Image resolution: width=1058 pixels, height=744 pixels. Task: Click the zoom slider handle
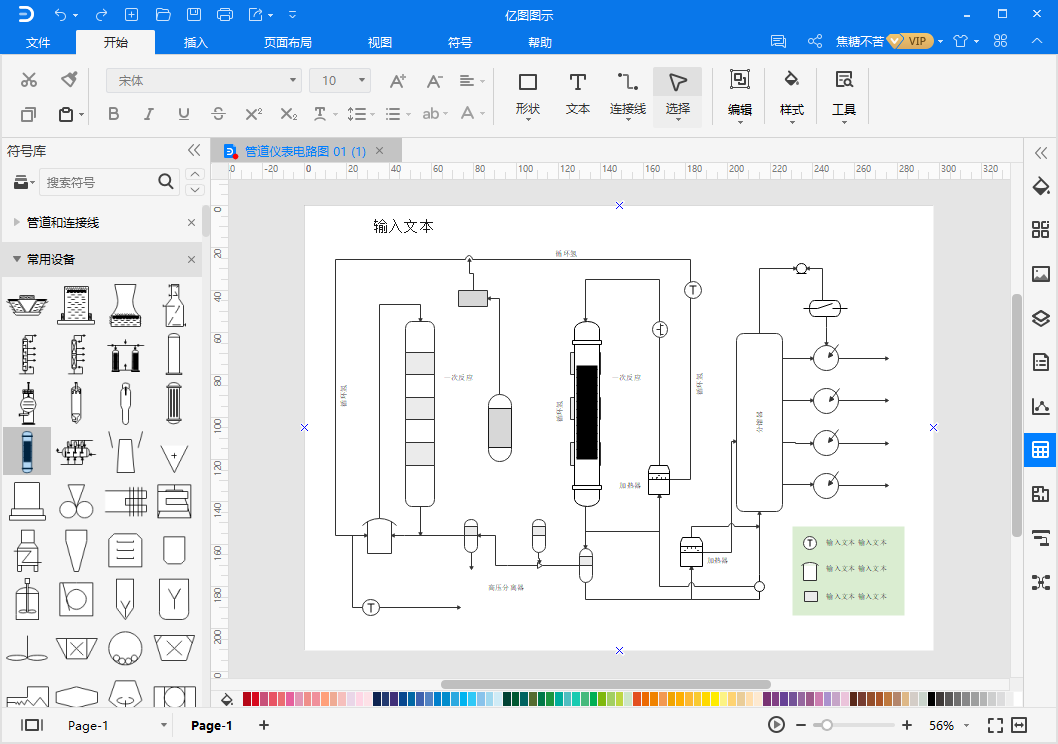[827, 725]
